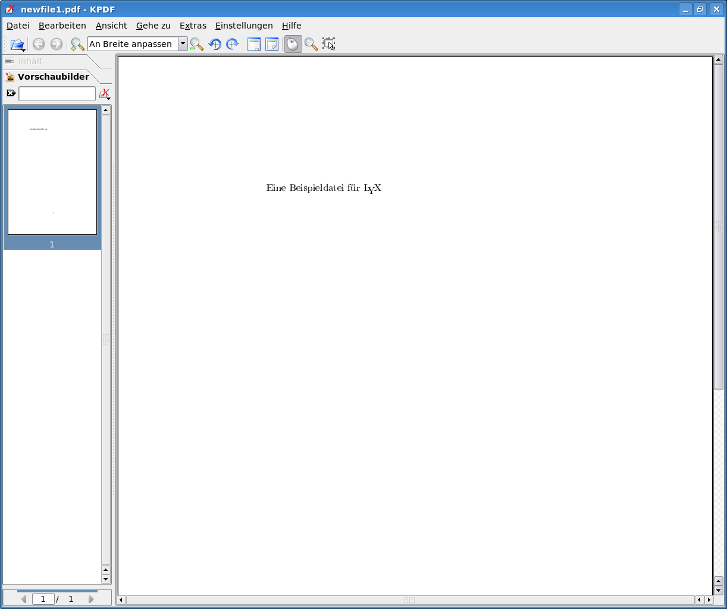Switch to the Inhalt tab
The height and width of the screenshot is (609, 727).
[x=30, y=61]
